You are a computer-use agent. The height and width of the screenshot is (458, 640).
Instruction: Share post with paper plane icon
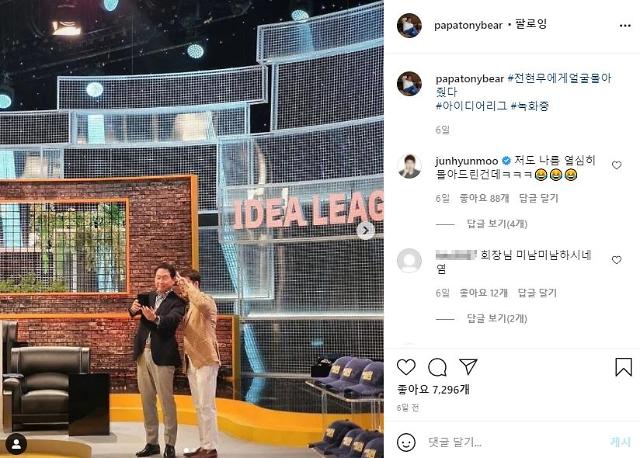(x=468, y=367)
